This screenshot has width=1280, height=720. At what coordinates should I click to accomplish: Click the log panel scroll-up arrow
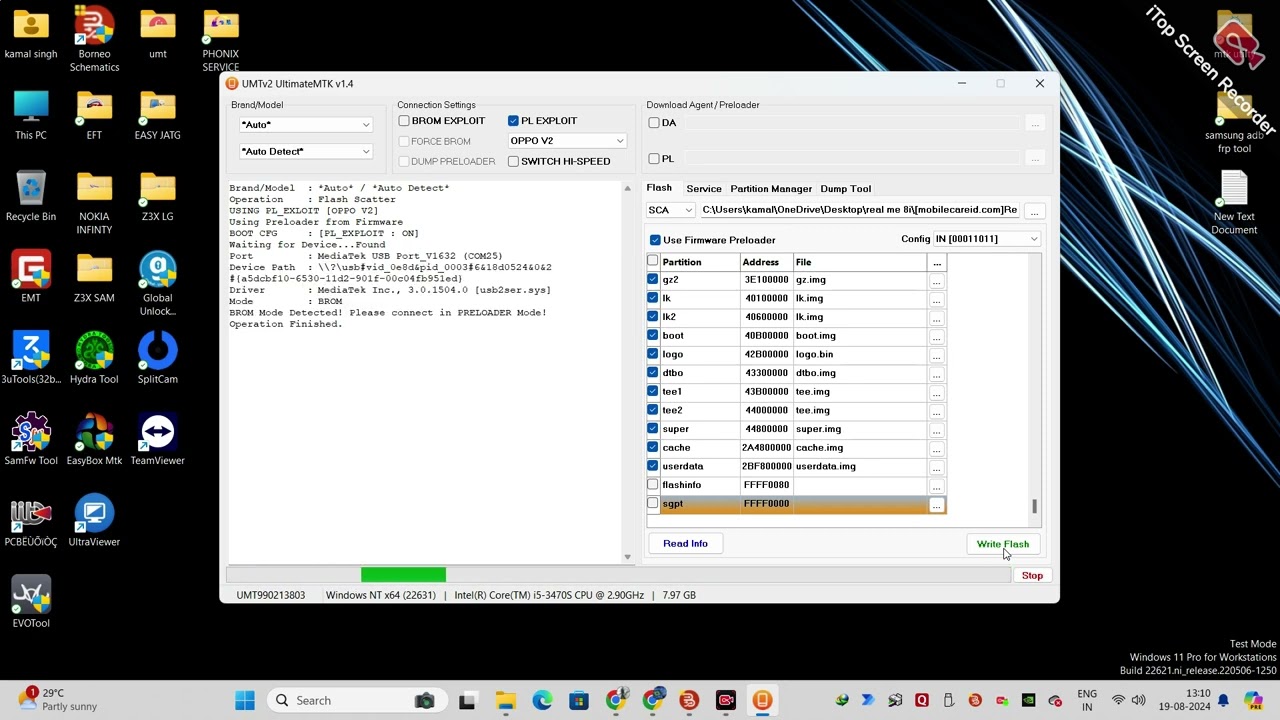pyautogui.click(x=628, y=189)
